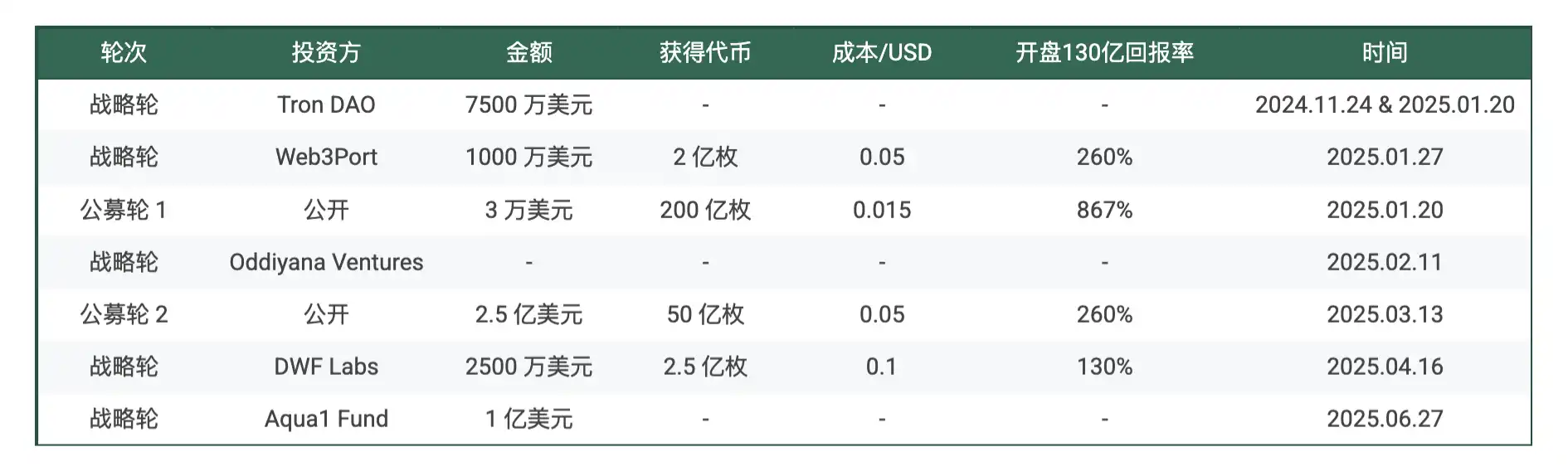The image size is (1568, 476).
Task: Click the 金额 header cell
Action: coord(528,53)
